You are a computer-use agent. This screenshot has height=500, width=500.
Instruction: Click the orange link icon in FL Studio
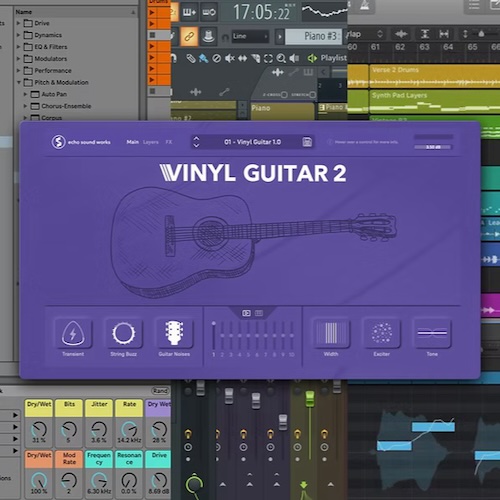(x=189, y=36)
